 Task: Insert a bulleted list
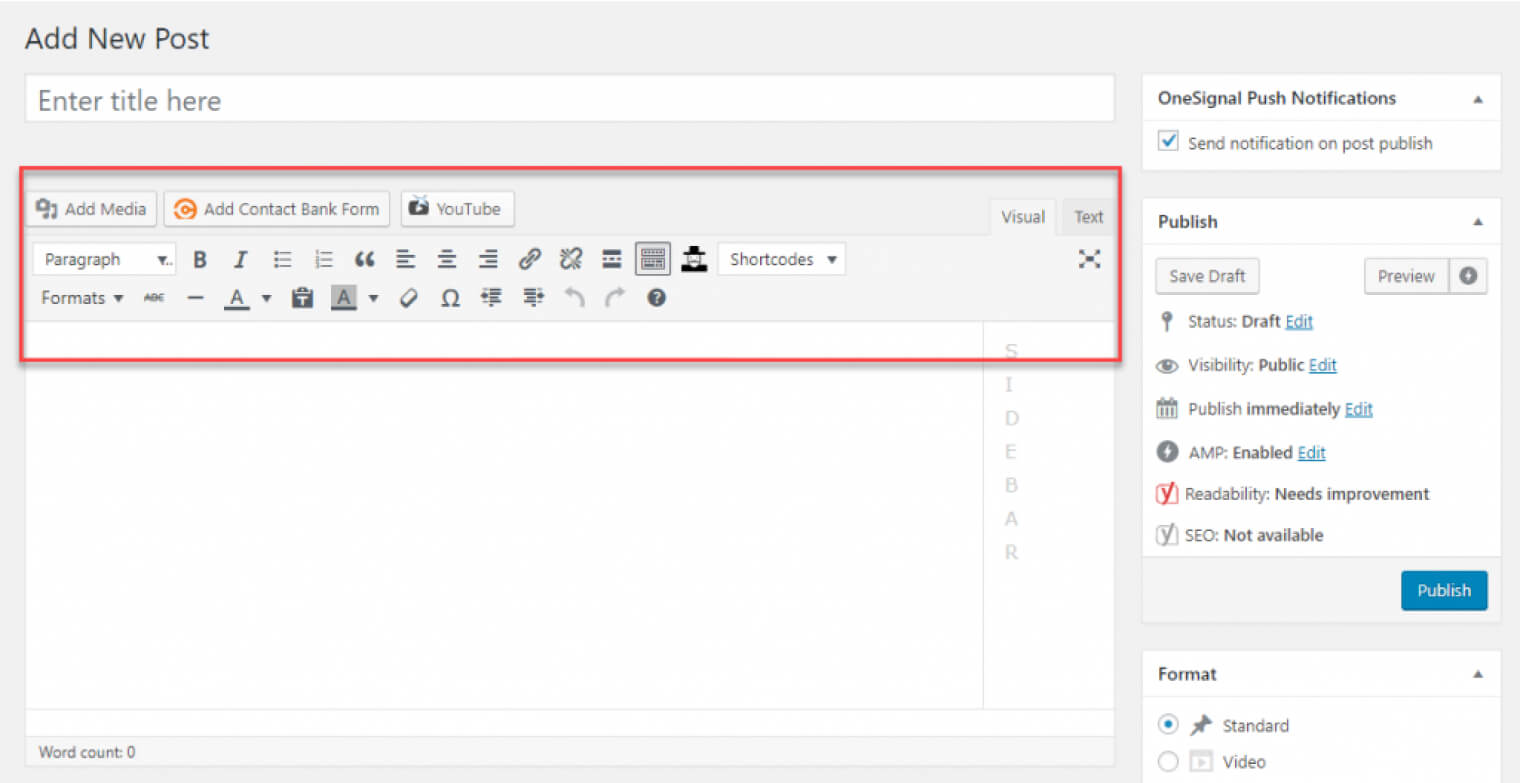click(283, 260)
